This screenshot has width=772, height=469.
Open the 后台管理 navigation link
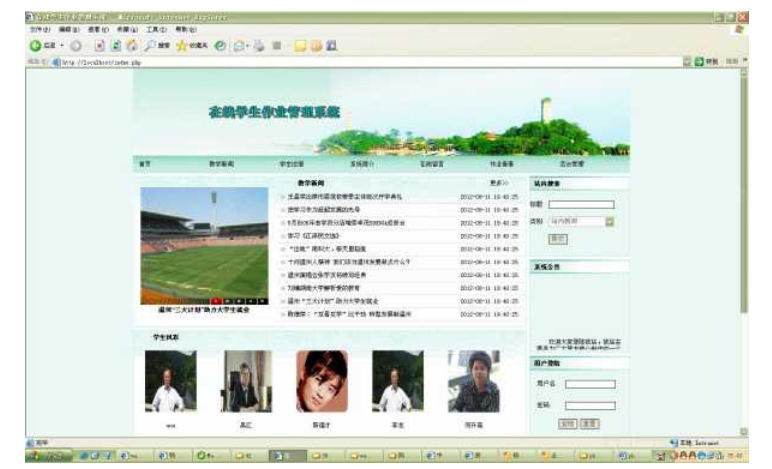[572, 164]
